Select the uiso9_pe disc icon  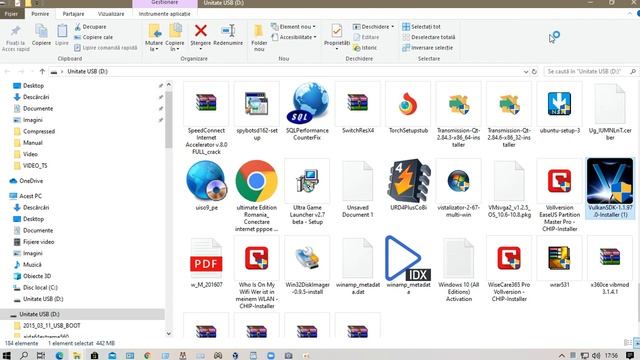(206, 181)
